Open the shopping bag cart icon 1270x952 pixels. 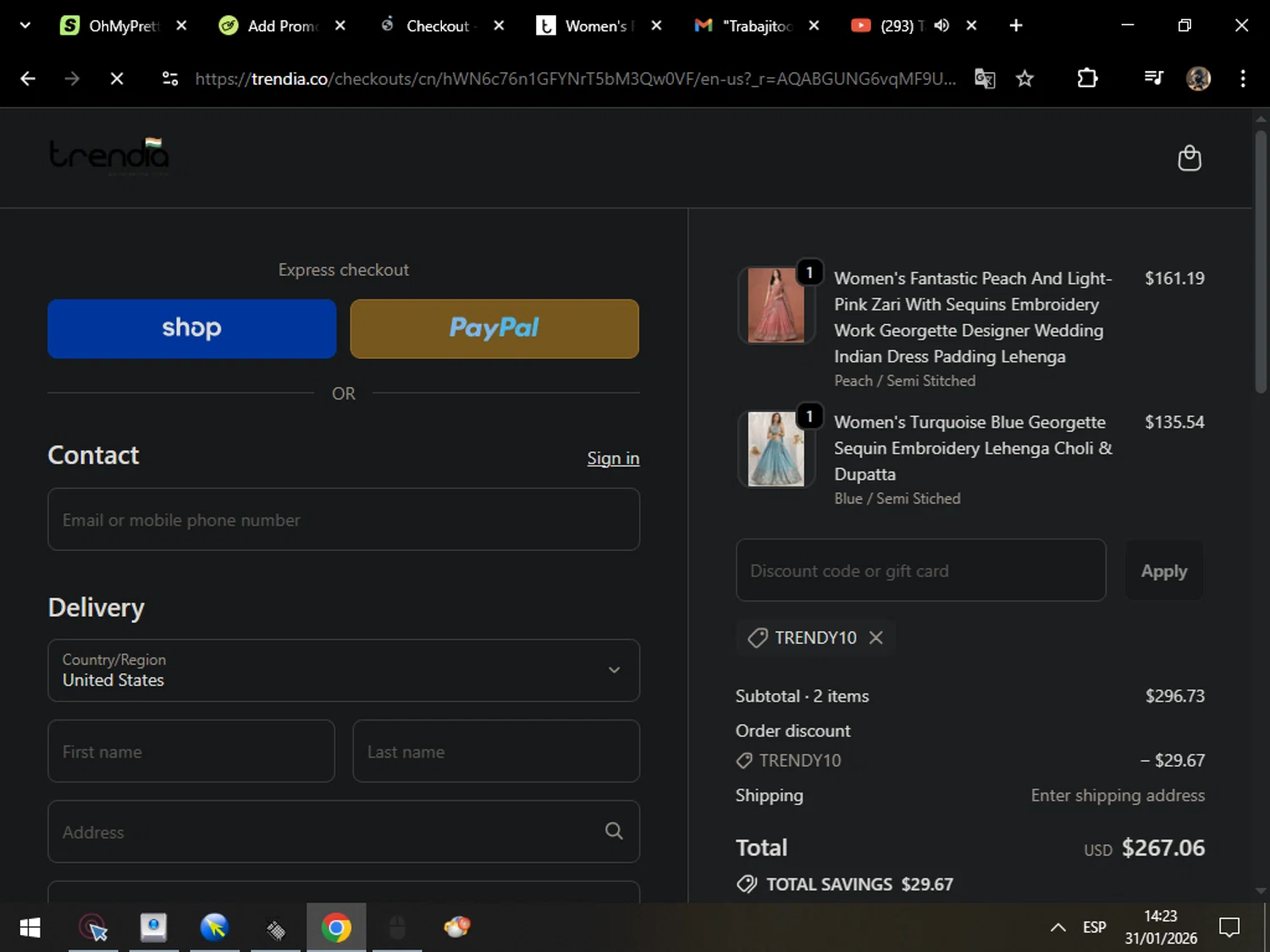coord(1190,158)
